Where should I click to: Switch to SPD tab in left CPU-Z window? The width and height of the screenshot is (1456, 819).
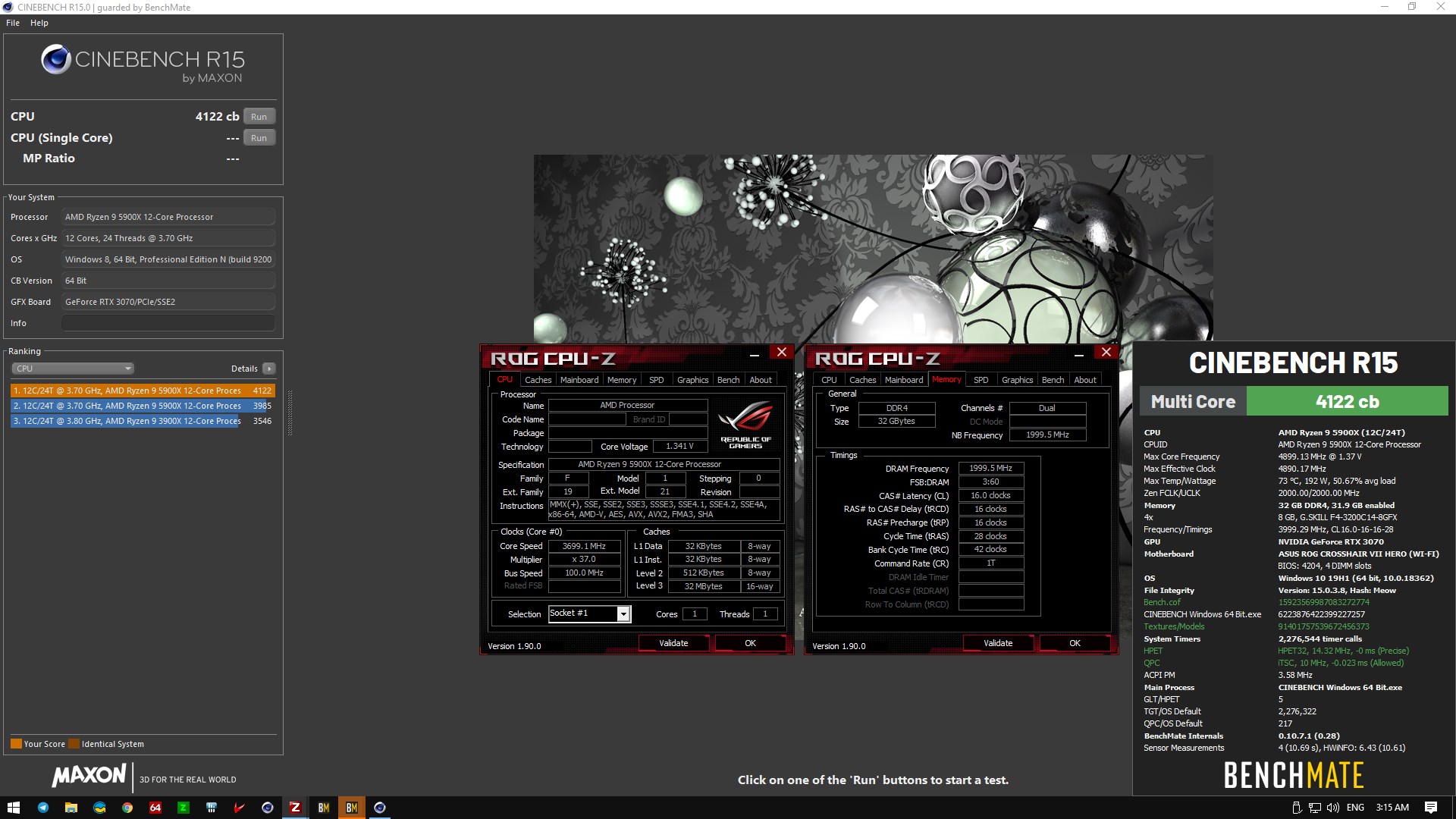click(x=657, y=380)
